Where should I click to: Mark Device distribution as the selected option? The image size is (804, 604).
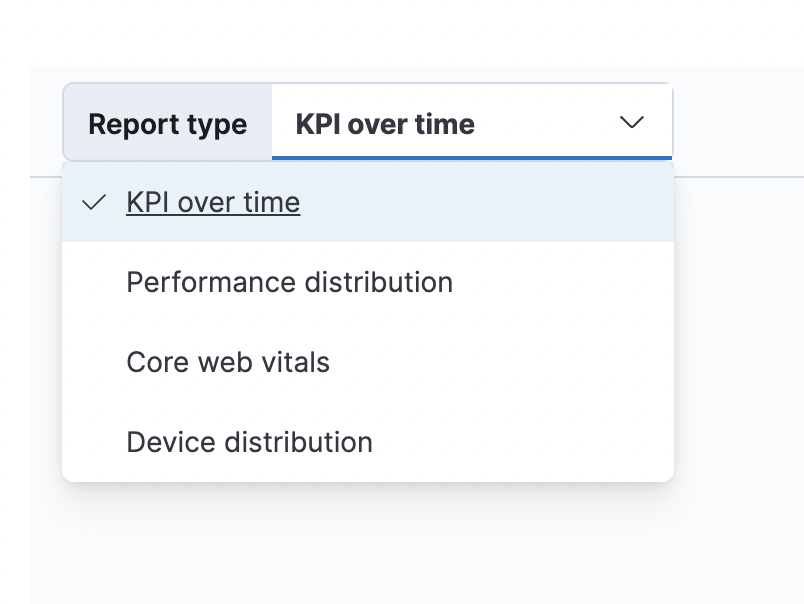pyautogui.click(x=249, y=442)
